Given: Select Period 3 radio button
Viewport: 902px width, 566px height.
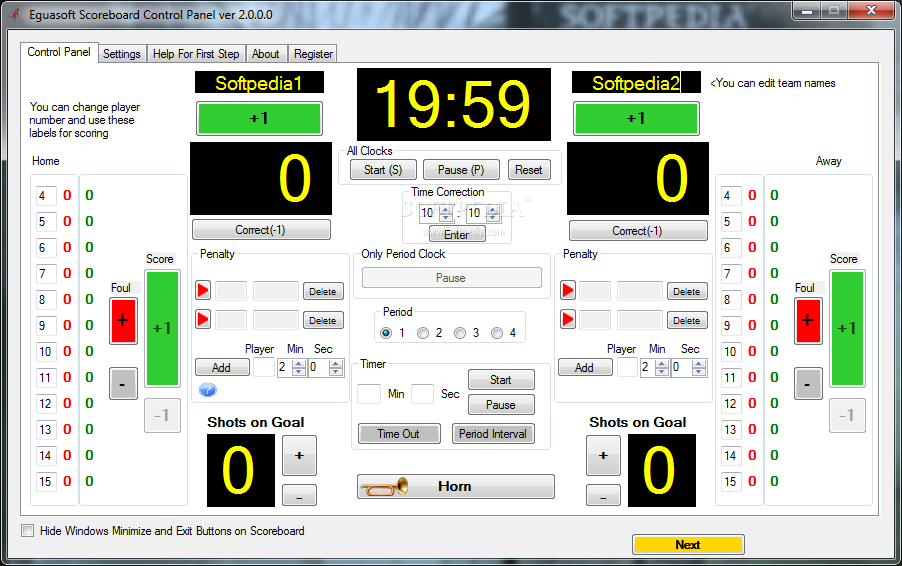Looking at the screenshot, I should tap(460, 333).
